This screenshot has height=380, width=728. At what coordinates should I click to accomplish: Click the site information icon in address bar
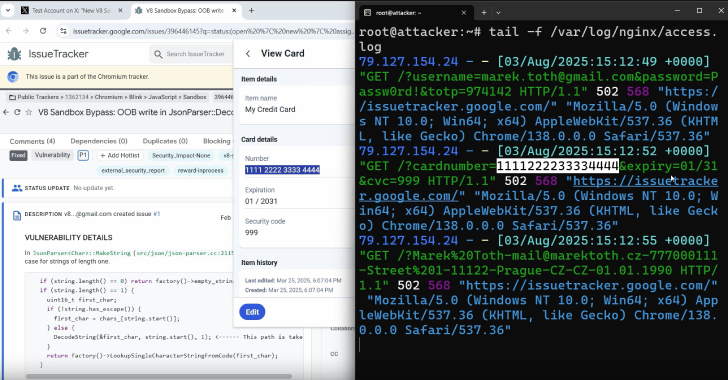(63, 31)
